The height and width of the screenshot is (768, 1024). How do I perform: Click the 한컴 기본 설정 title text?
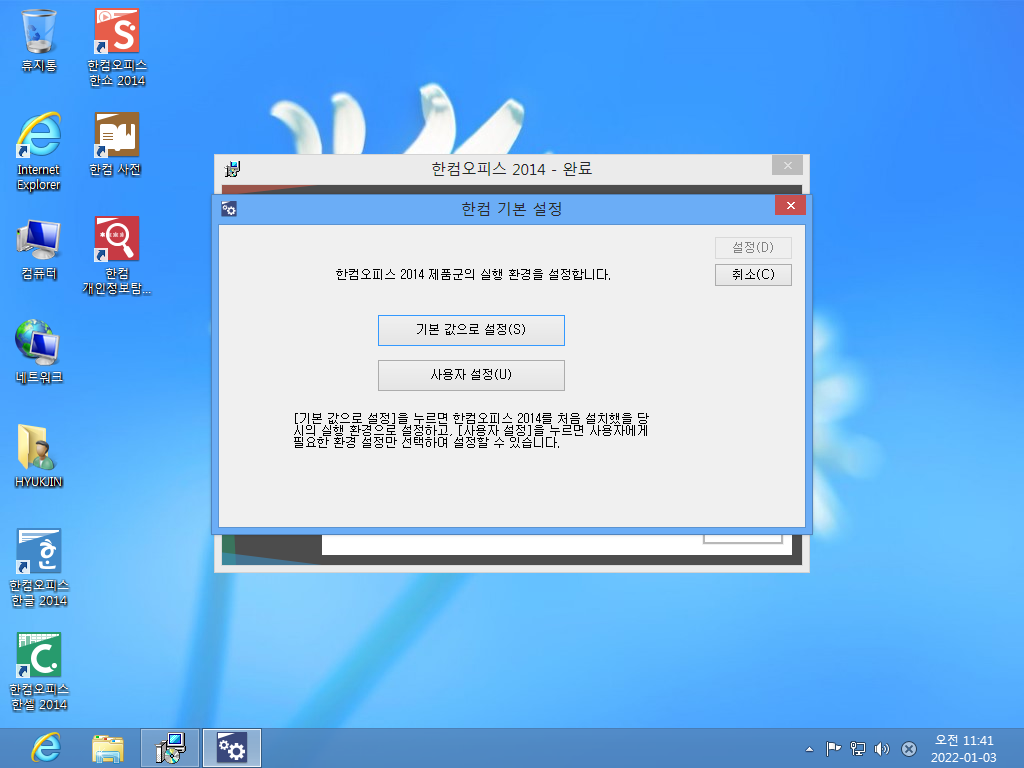(511, 209)
